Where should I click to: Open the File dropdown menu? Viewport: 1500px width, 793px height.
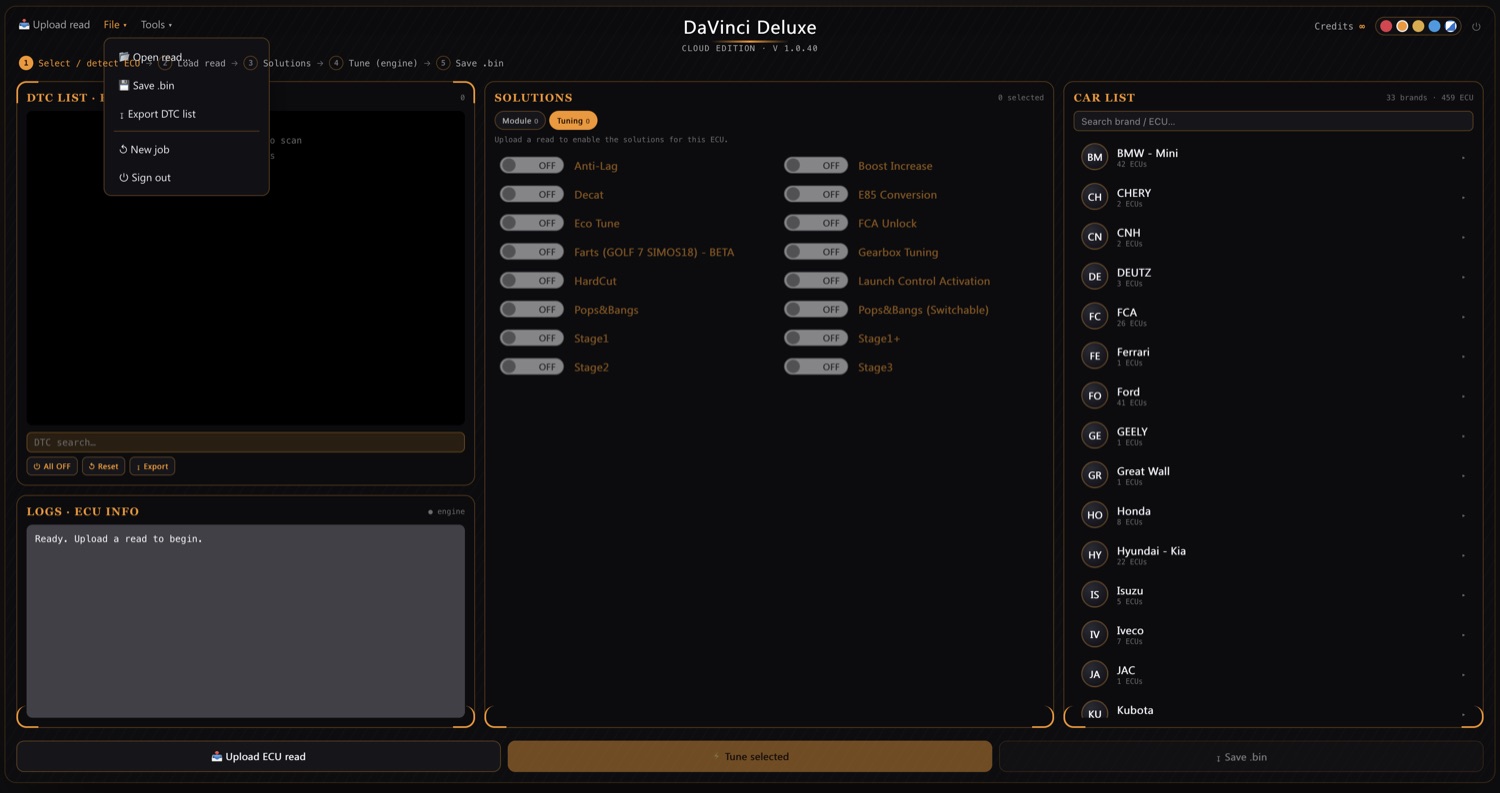pyautogui.click(x=115, y=25)
